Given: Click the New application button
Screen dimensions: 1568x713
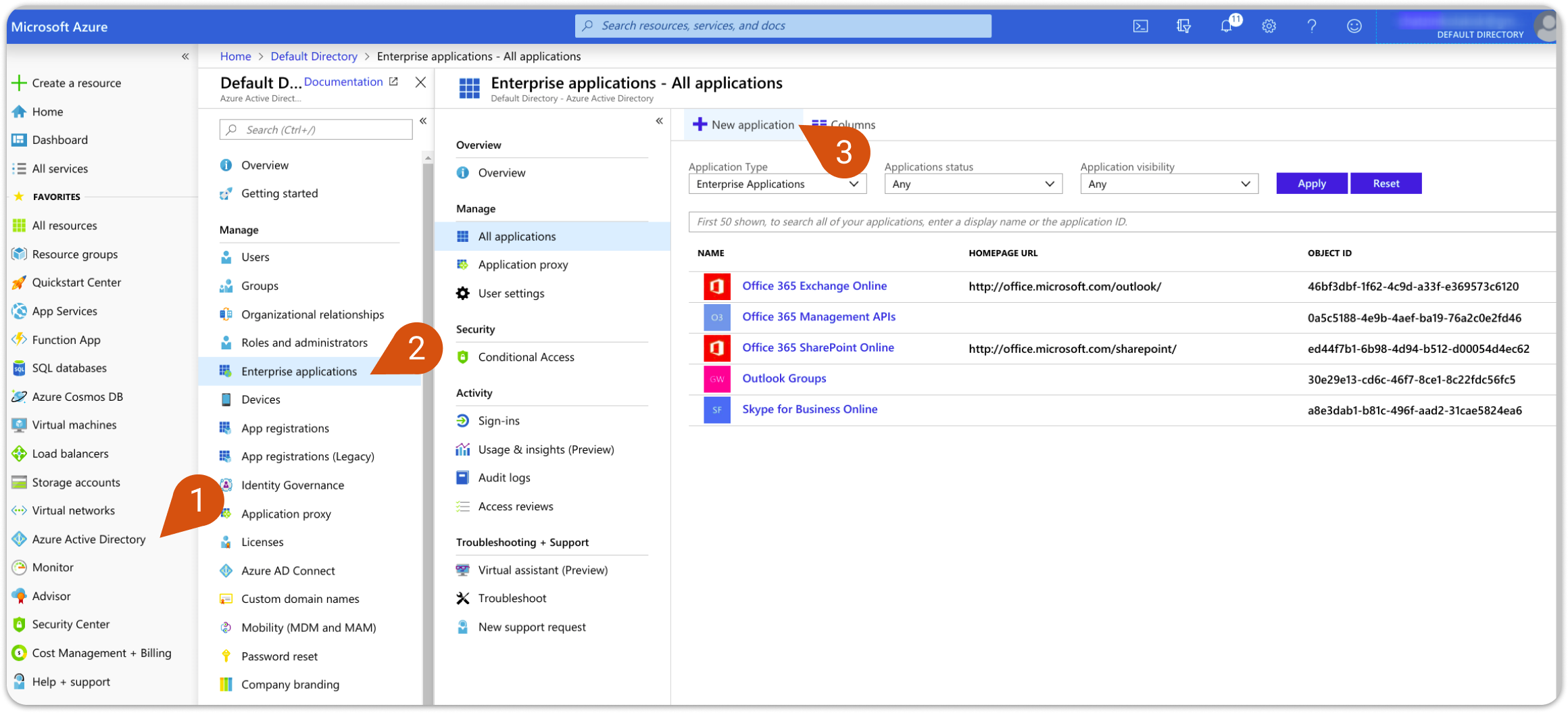Looking at the screenshot, I should [743, 125].
